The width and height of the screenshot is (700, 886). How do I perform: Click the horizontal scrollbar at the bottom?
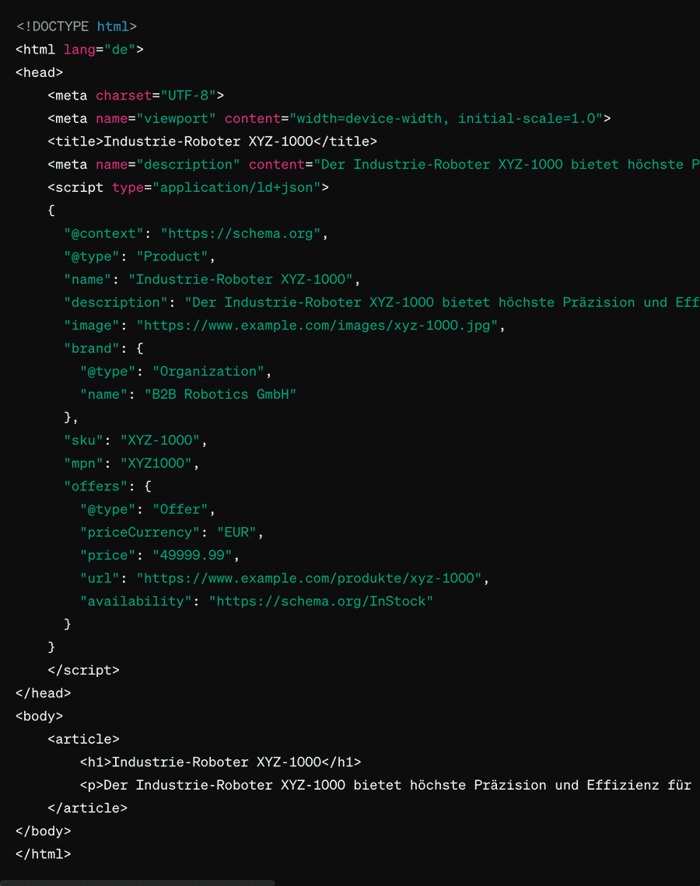tap(137, 883)
